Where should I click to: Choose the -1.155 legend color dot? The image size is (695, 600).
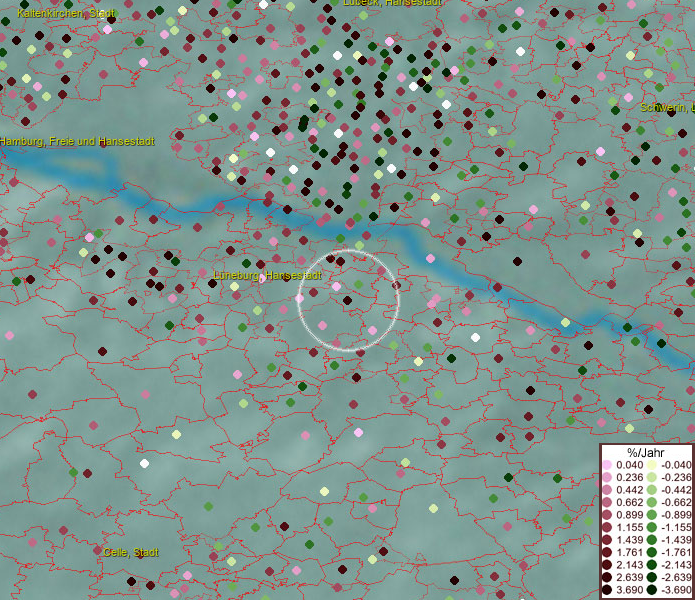(x=652, y=527)
